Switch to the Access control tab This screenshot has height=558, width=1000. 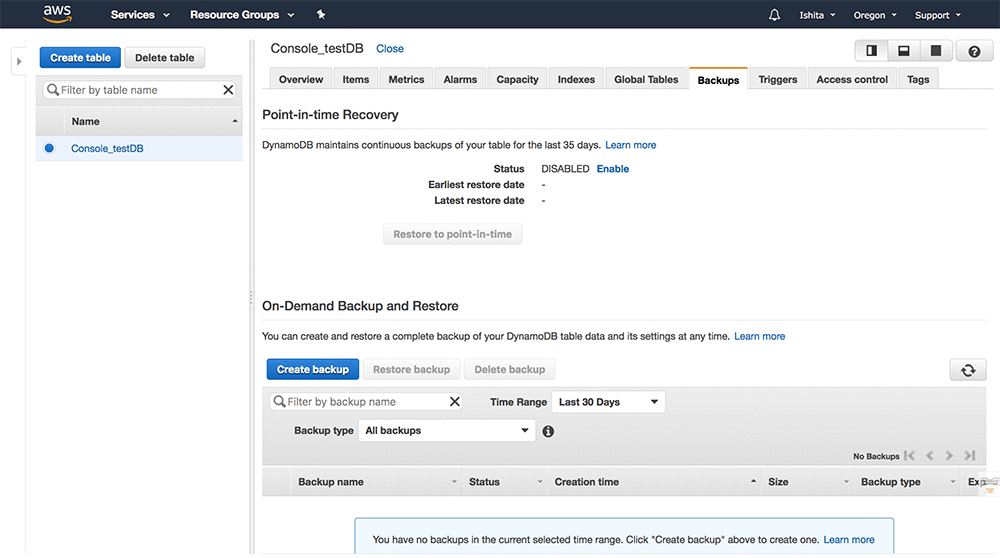852,79
